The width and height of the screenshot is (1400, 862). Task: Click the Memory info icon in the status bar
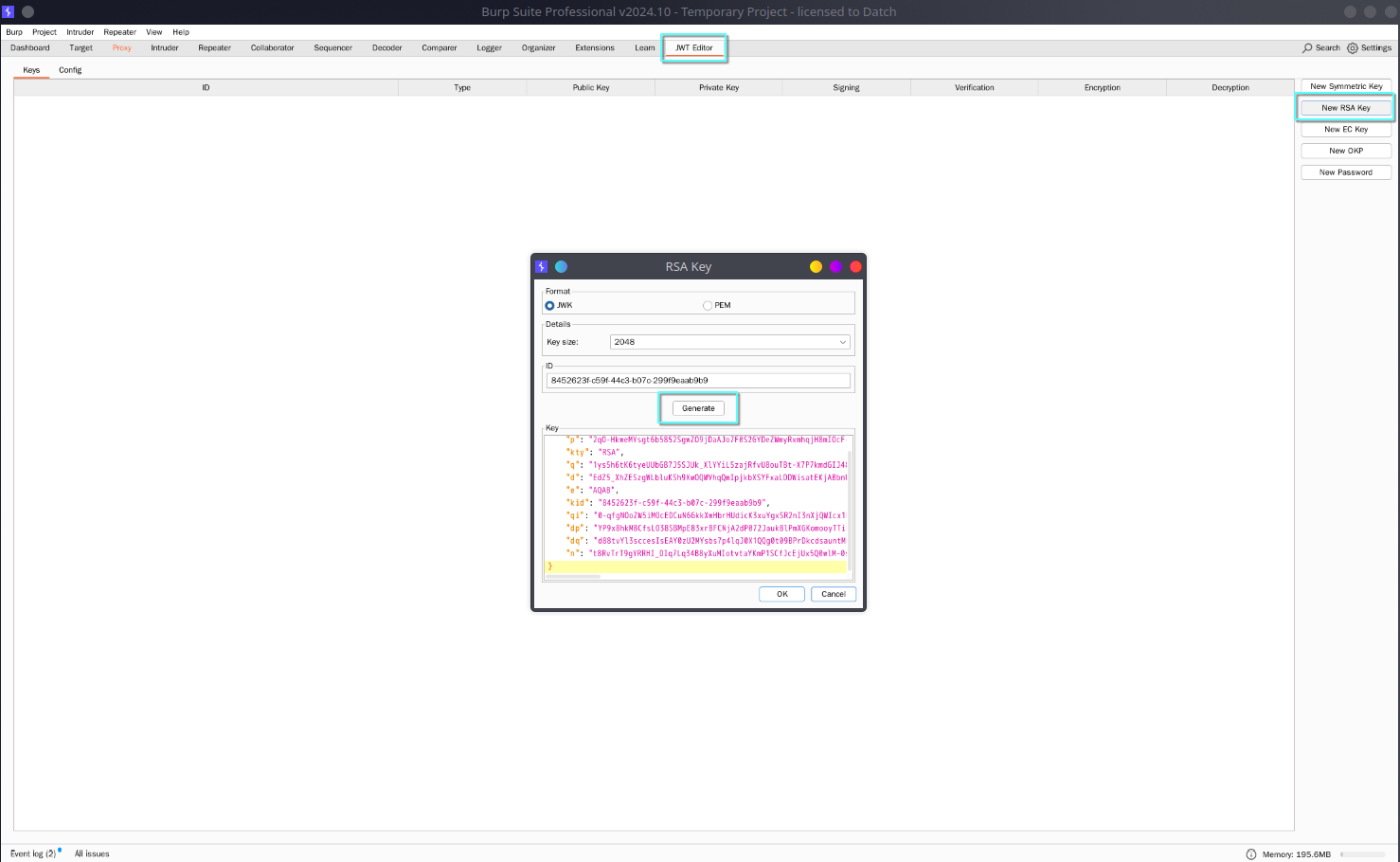click(x=1251, y=854)
